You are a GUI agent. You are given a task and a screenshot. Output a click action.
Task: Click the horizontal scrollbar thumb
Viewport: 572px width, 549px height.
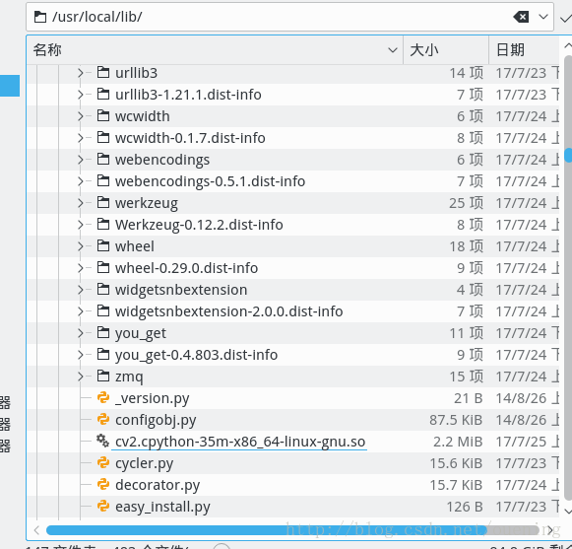click(266, 530)
